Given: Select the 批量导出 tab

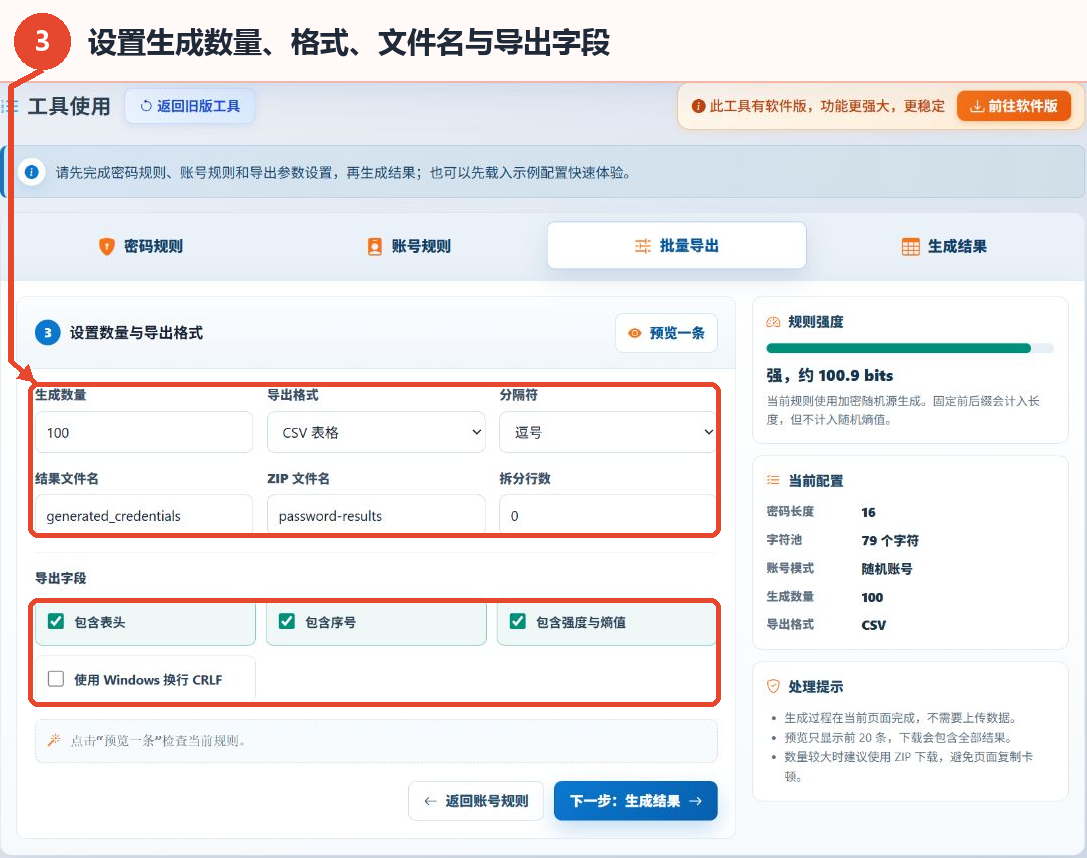Looking at the screenshot, I should pos(677,245).
